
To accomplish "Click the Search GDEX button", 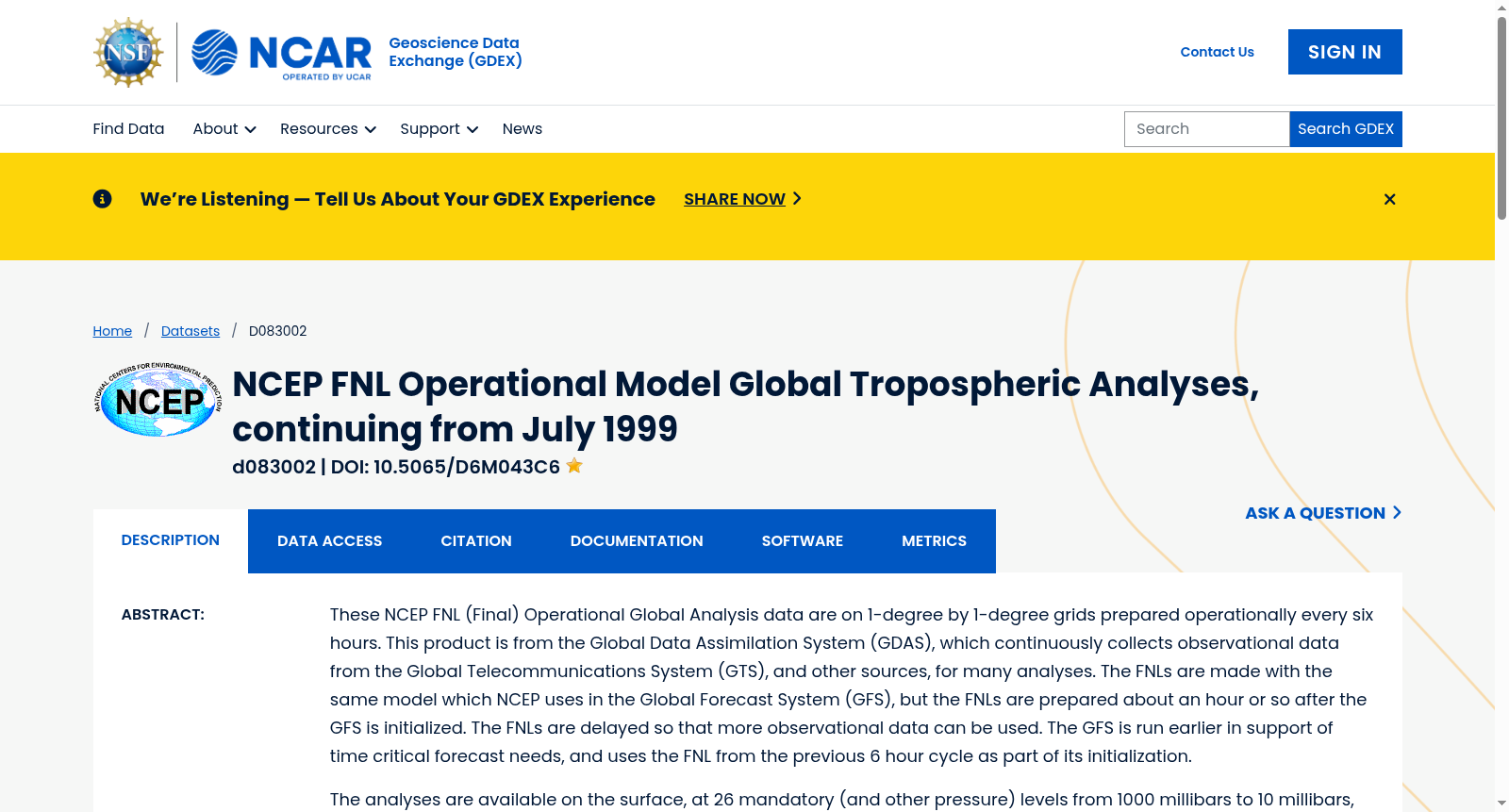I will point(1346,129).
